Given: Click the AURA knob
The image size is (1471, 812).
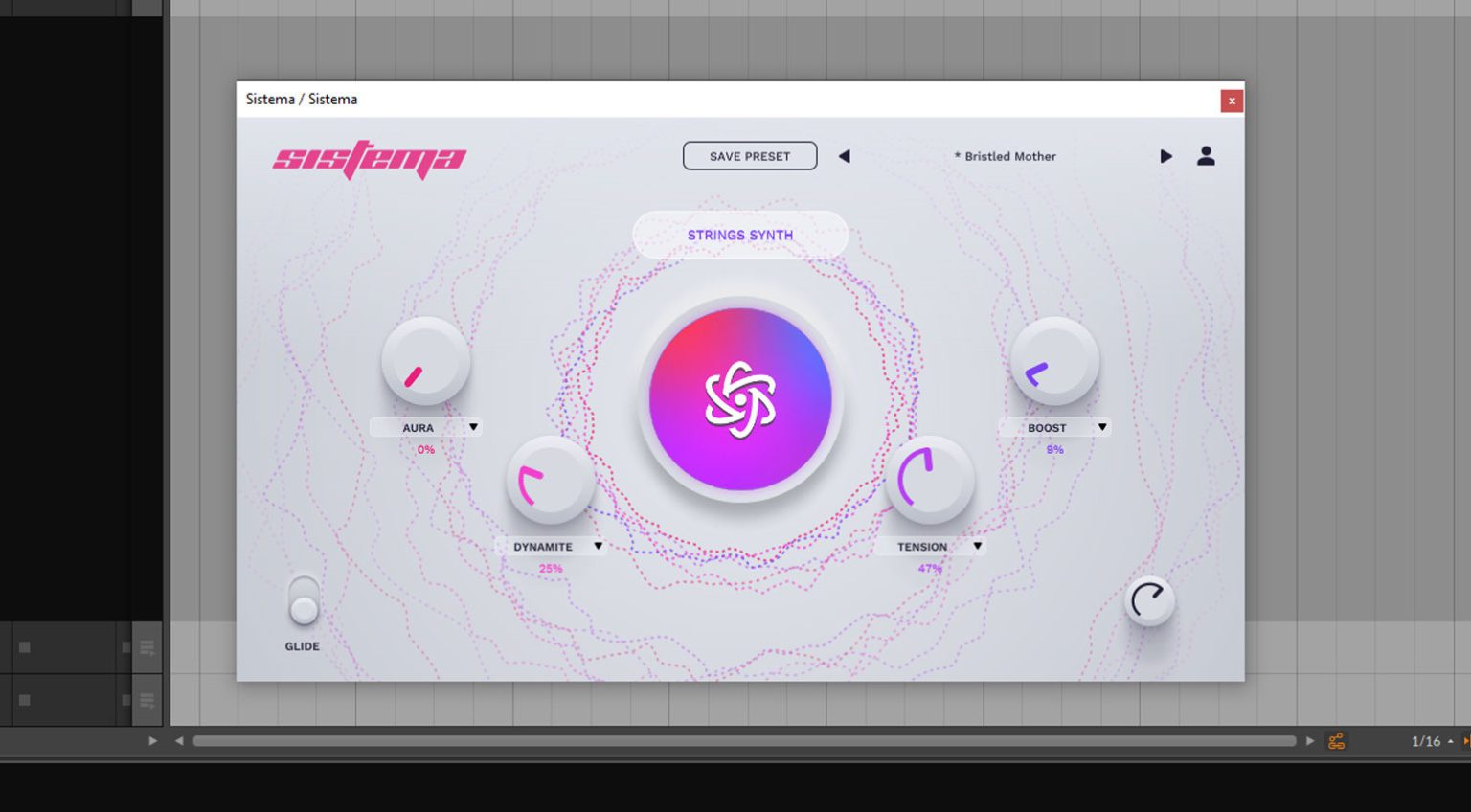Looking at the screenshot, I should 425,362.
